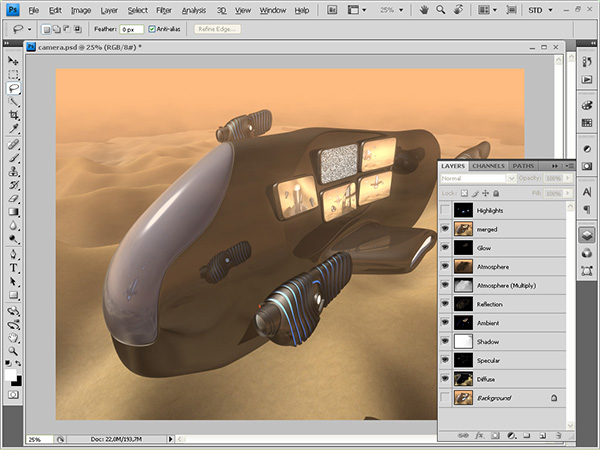Click the foreground color swatch
The height and width of the screenshot is (450, 600).
pos(11,375)
